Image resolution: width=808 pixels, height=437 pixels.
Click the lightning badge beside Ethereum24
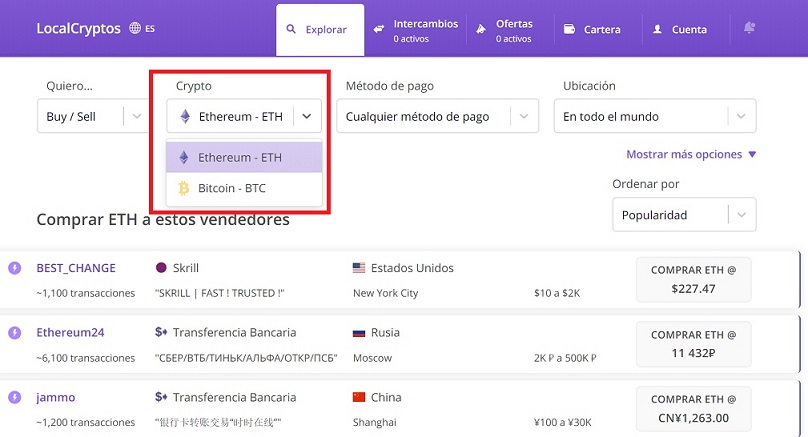click(x=14, y=333)
